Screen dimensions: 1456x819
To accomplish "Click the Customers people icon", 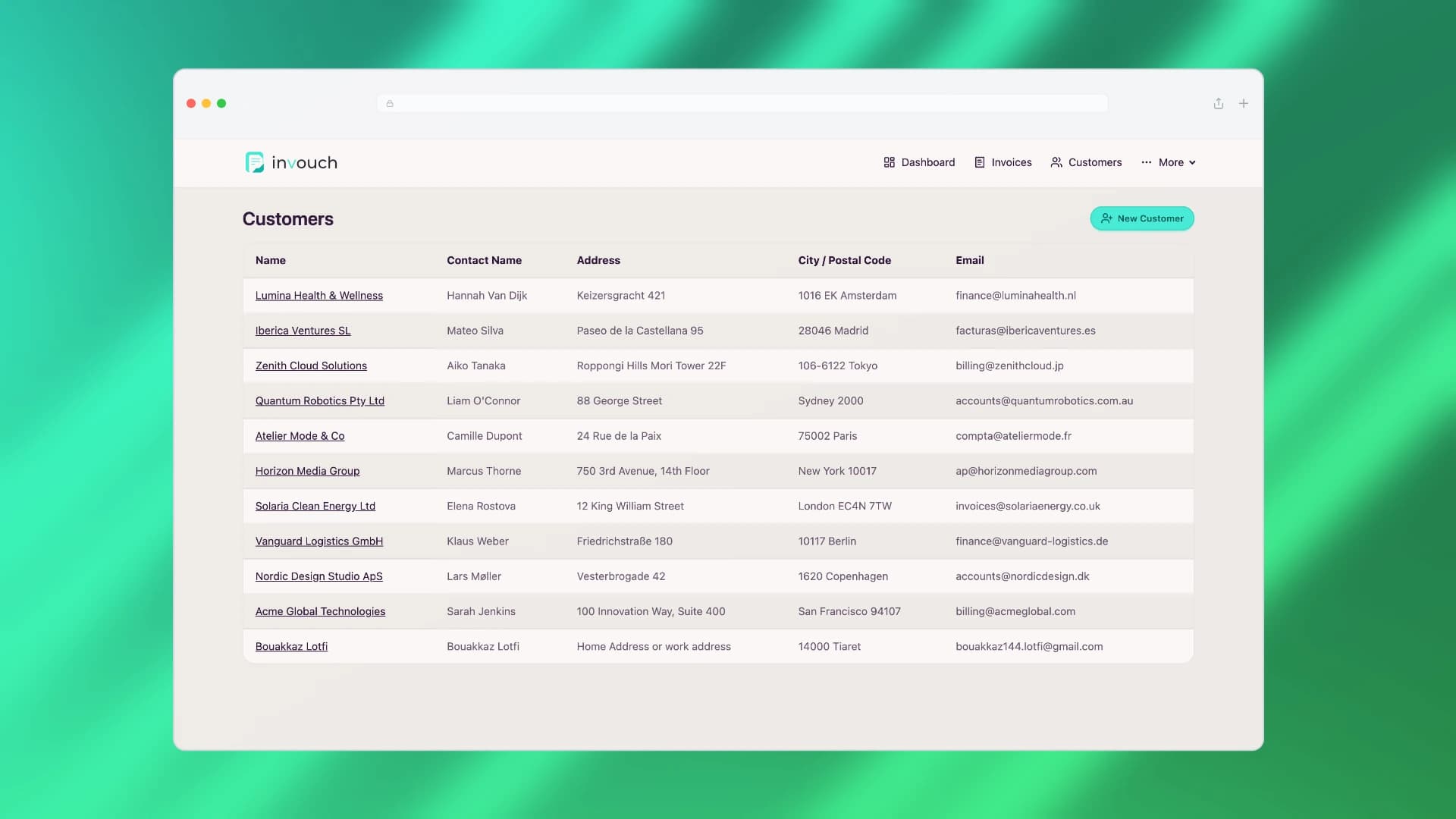I will pyautogui.click(x=1056, y=162).
